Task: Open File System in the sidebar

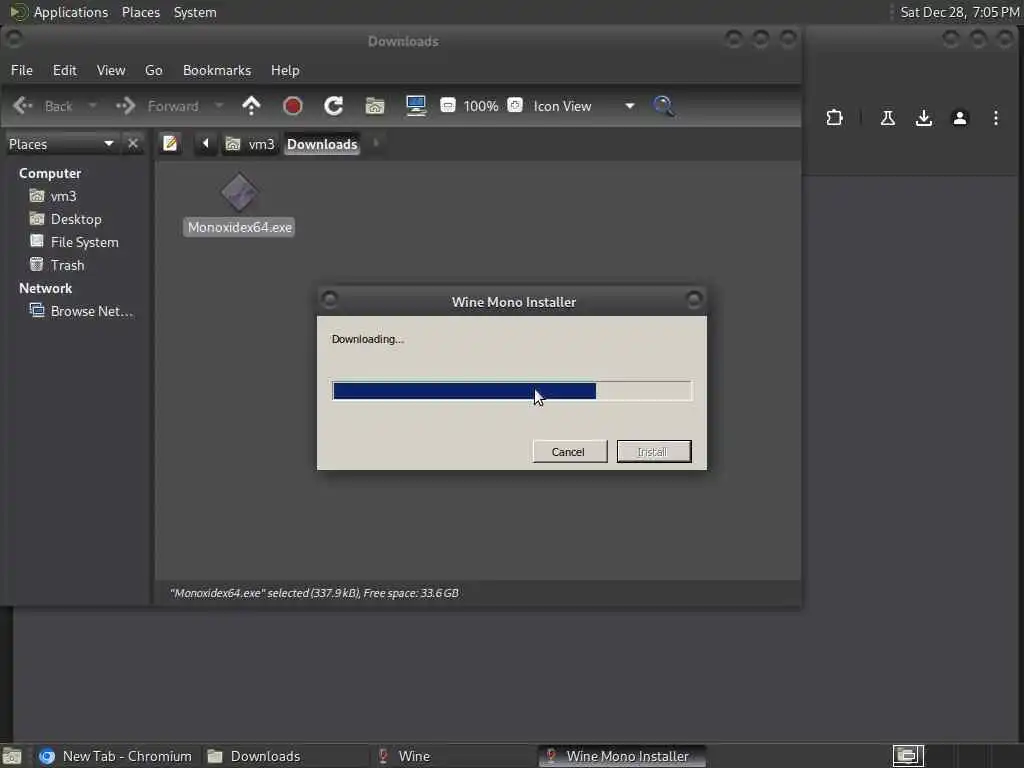Action: click(84, 242)
